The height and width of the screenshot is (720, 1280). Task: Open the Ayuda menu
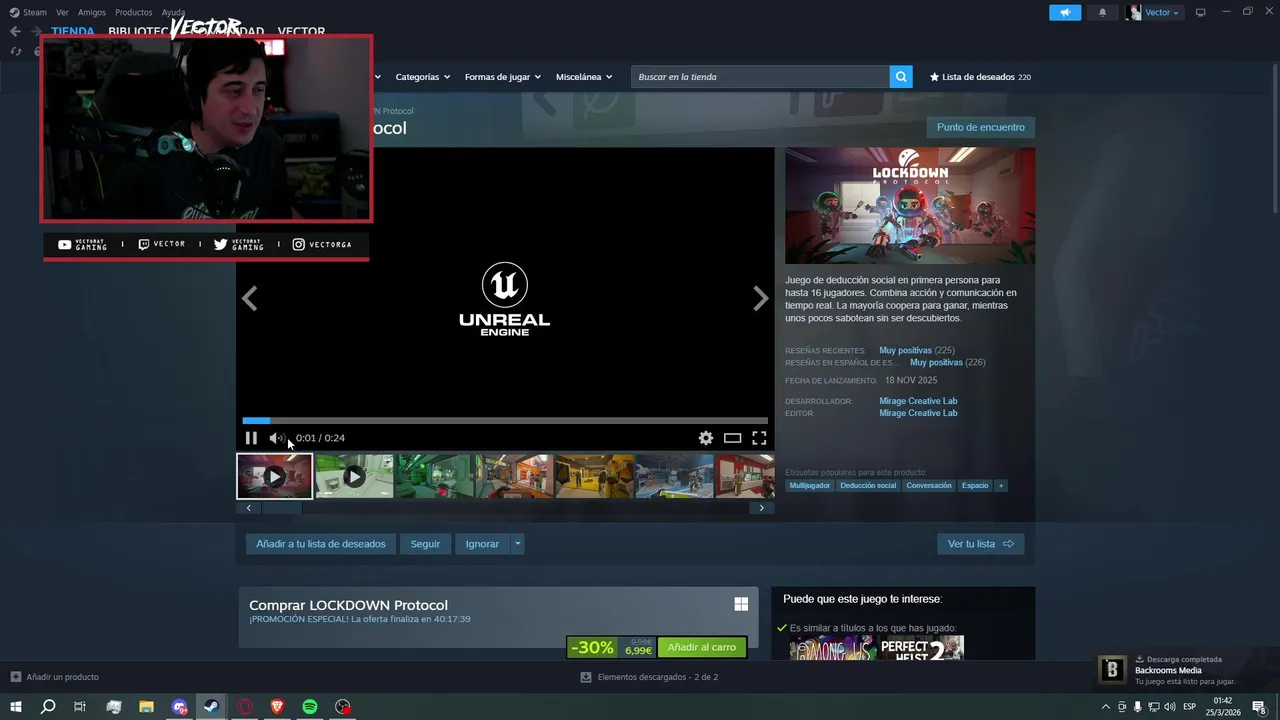pos(174,12)
